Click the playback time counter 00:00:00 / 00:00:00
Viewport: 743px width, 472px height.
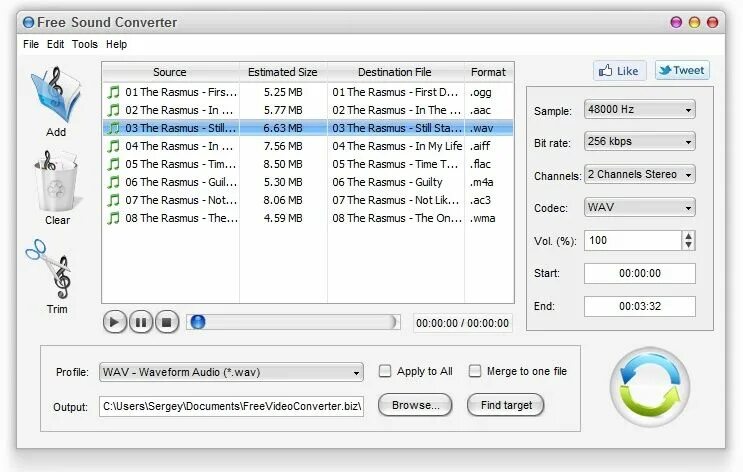click(x=462, y=323)
